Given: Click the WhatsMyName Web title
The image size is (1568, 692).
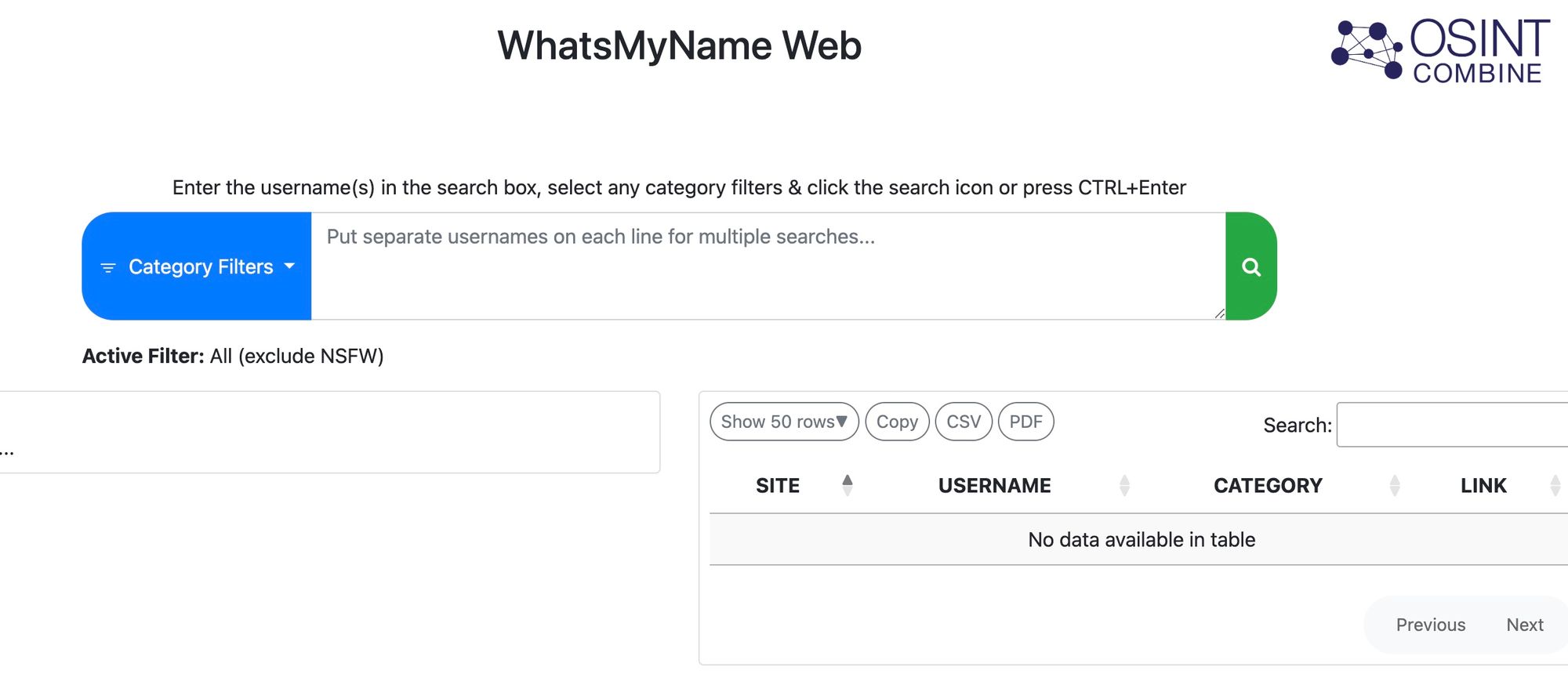Looking at the screenshot, I should [680, 45].
